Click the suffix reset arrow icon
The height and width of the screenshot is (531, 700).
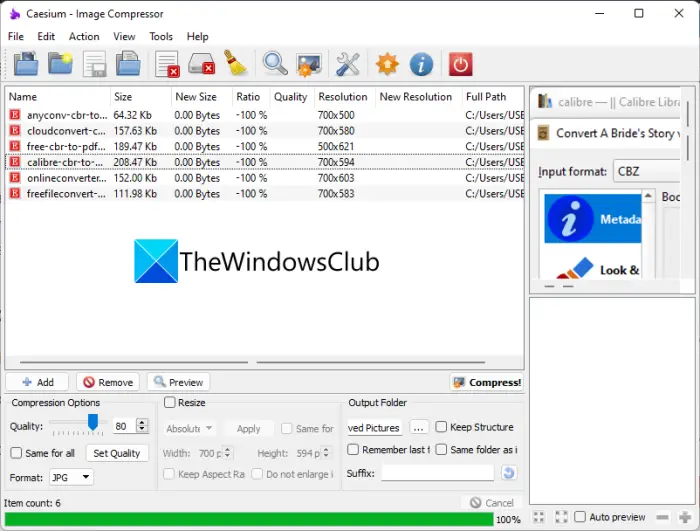(508, 472)
